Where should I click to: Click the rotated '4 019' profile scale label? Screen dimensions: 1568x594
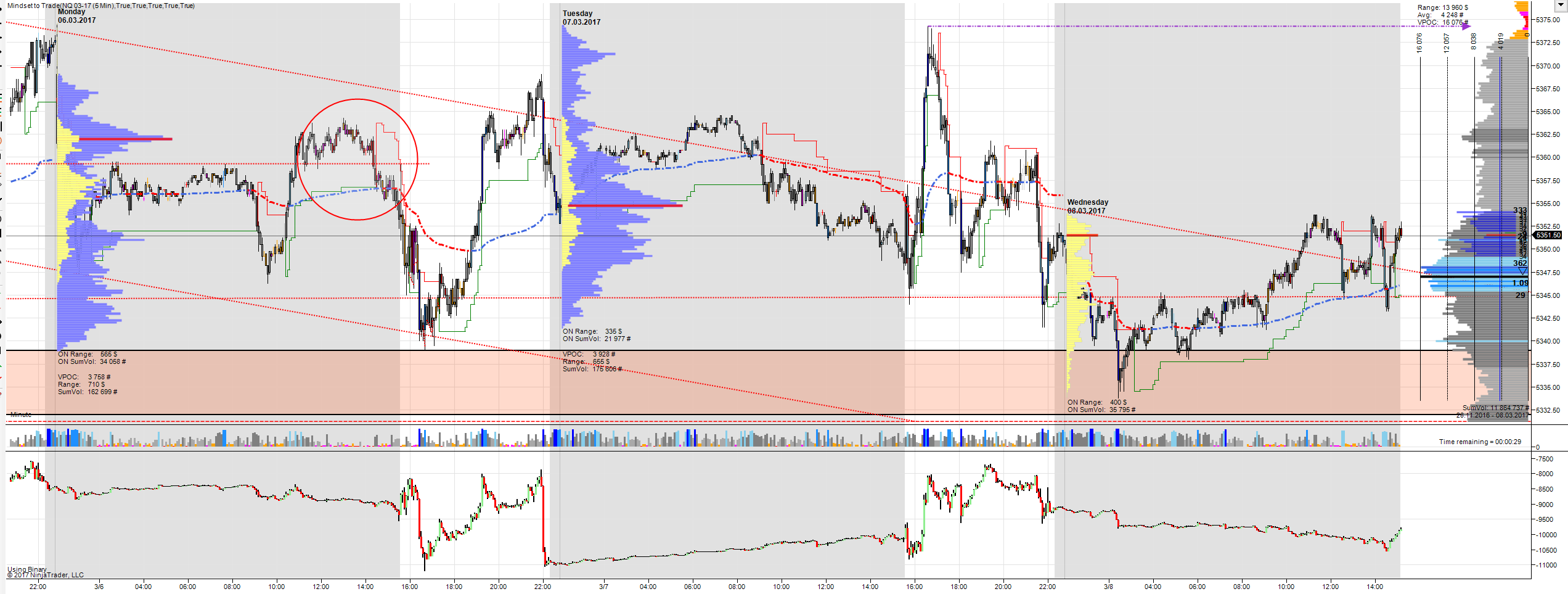pos(1501,41)
